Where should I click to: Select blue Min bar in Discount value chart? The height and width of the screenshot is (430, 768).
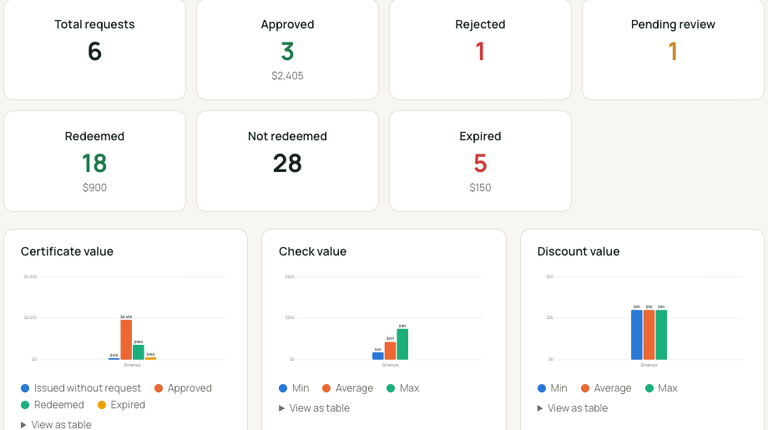[637, 334]
